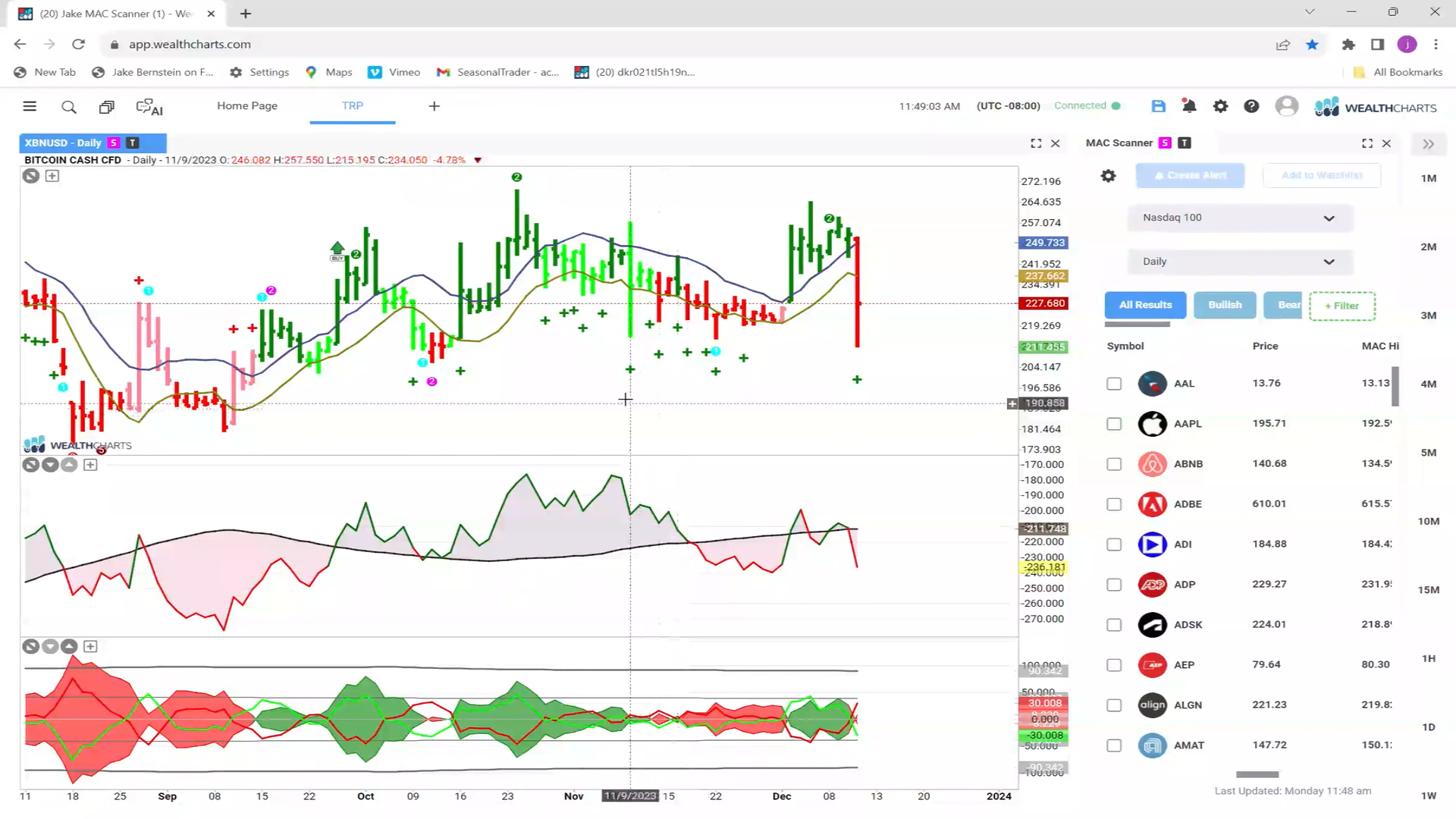The width and height of the screenshot is (1456, 819).
Task: Open the Vimeo bookmark
Action: click(x=394, y=73)
